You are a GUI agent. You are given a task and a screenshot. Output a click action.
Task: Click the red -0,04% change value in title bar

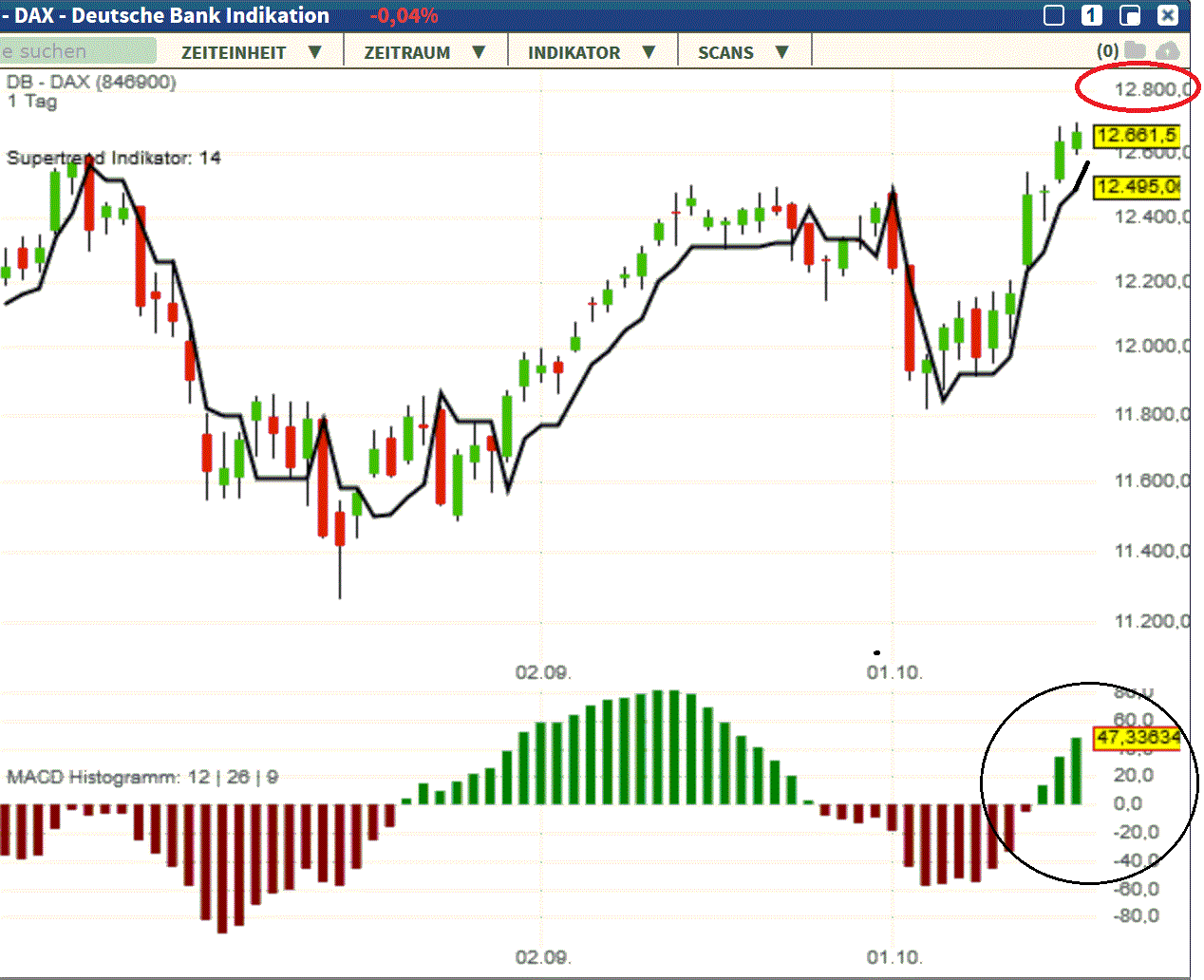tap(403, 15)
